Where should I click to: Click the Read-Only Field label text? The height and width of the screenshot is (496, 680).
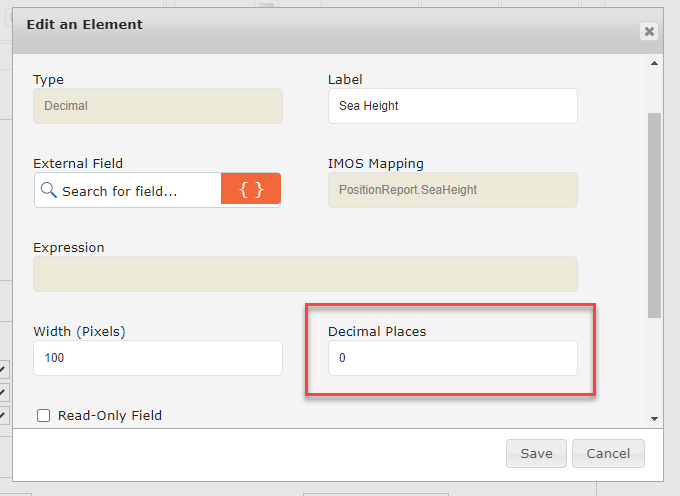pyautogui.click(x=110, y=415)
